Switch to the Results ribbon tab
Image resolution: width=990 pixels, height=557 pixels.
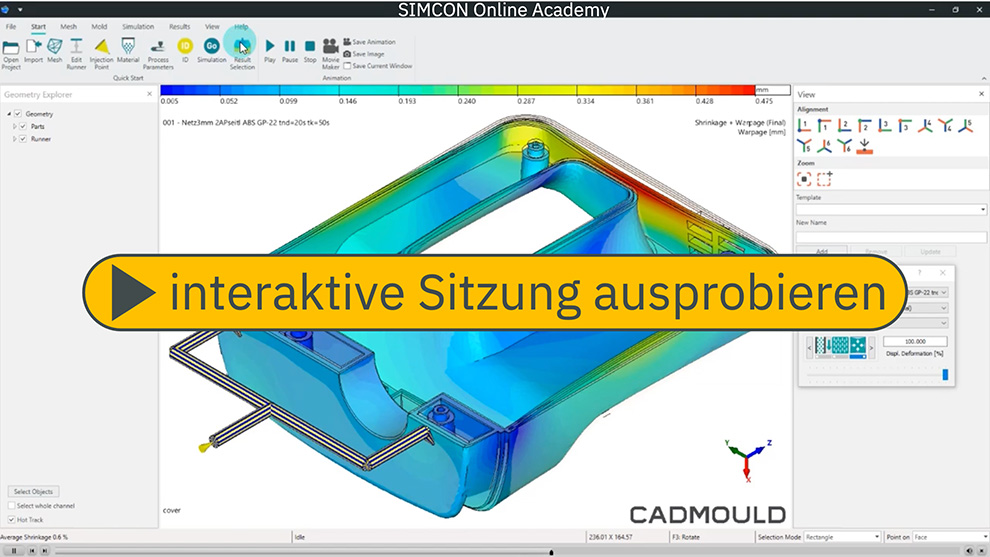click(179, 27)
